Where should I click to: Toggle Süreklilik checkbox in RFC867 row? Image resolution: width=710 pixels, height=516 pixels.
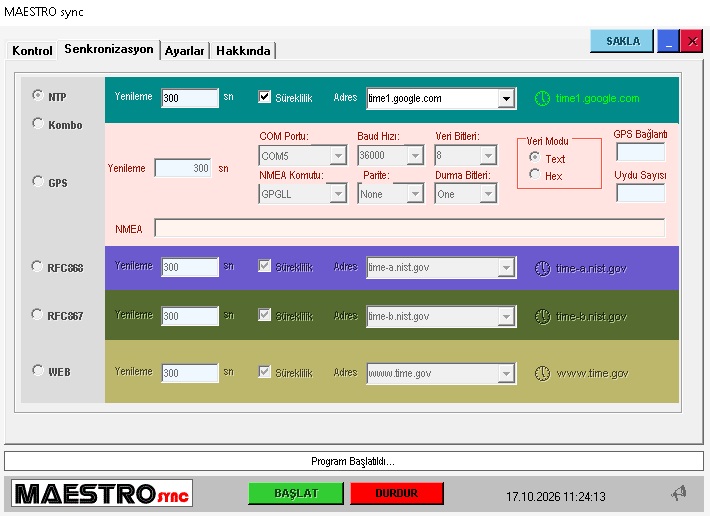264,315
